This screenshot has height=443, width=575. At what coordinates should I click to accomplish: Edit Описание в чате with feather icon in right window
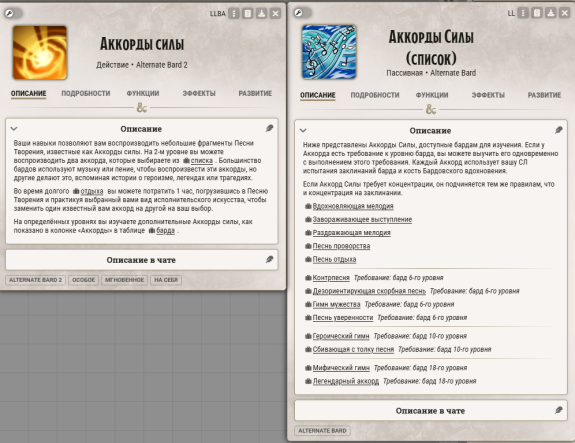tap(558, 410)
